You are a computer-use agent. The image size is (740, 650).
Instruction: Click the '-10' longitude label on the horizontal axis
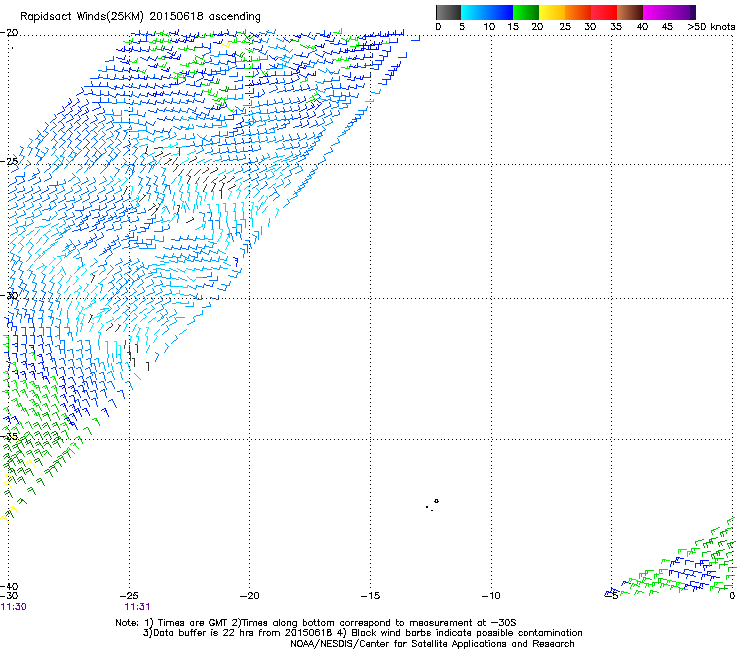(491, 596)
